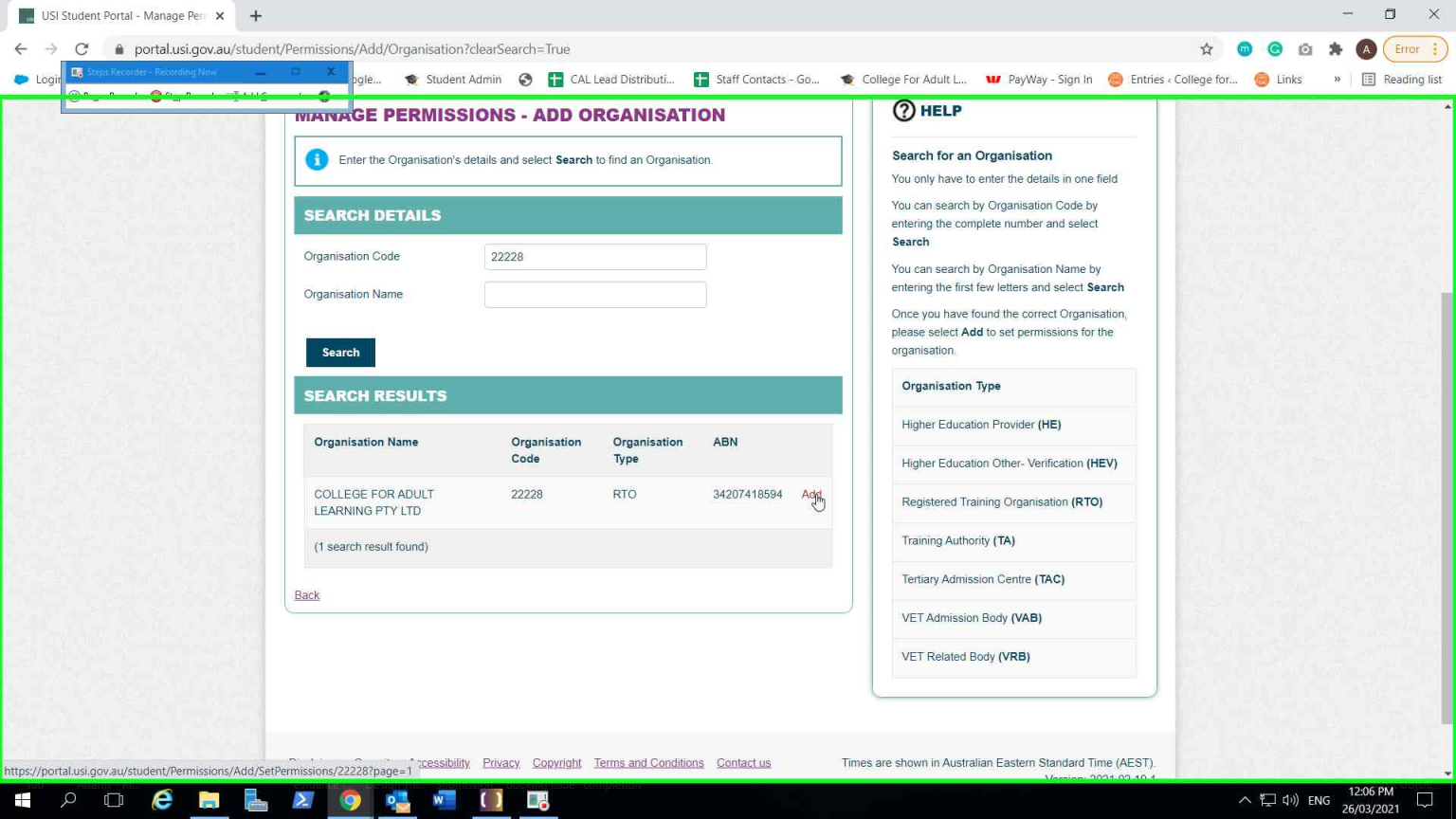Bookmark this page with the star icon
The image size is (1456, 819).
[1206, 49]
